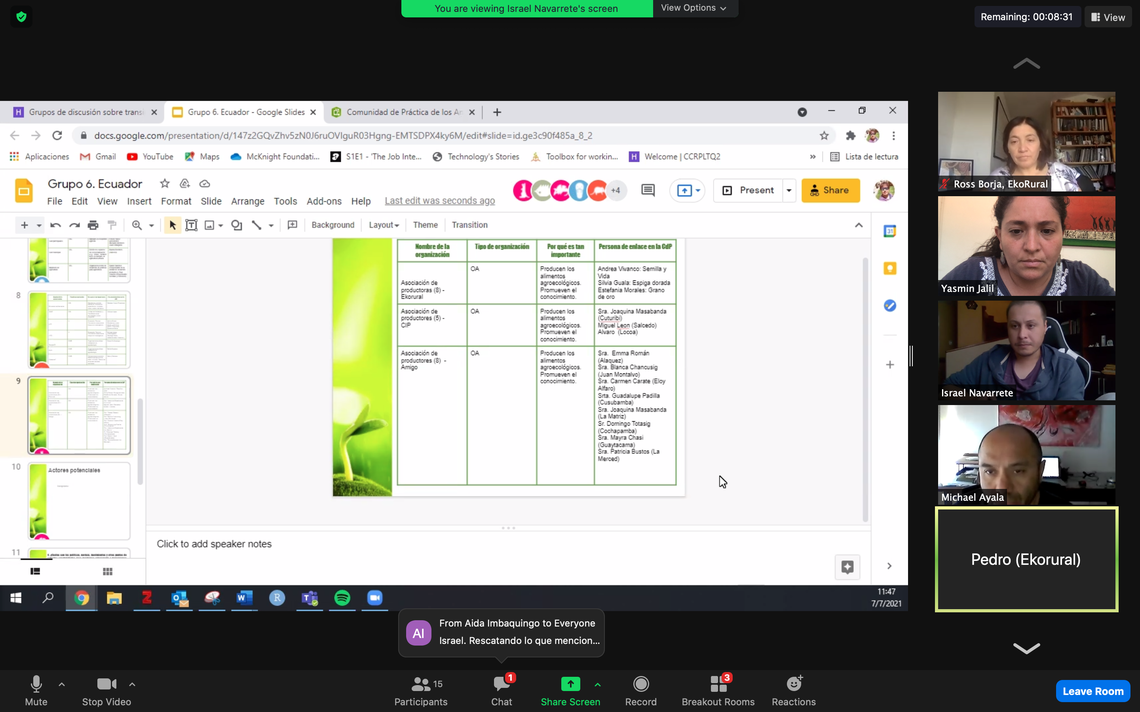Click the green Share Screen icon
The width and height of the screenshot is (1140, 712).
(570, 685)
